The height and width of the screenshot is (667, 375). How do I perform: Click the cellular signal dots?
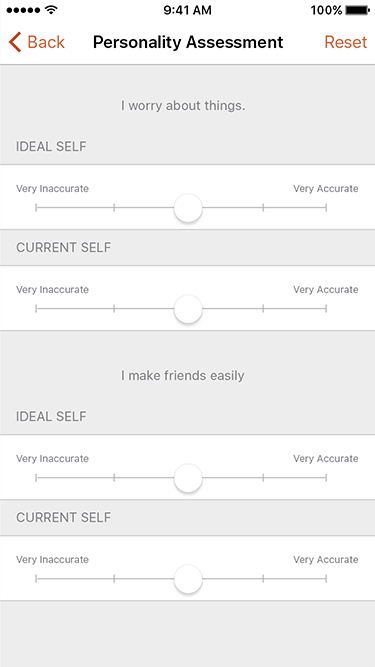pos(24,10)
